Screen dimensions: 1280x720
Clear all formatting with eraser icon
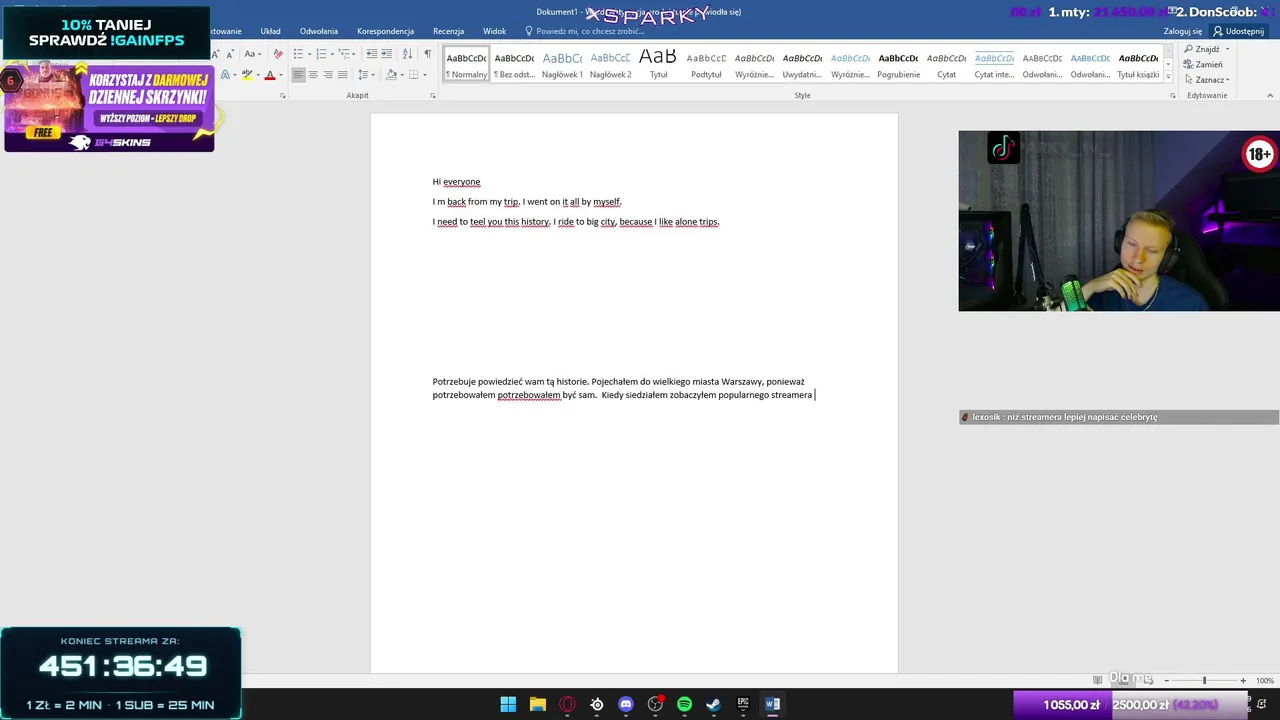pyautogui.click(x=278, y=54)
